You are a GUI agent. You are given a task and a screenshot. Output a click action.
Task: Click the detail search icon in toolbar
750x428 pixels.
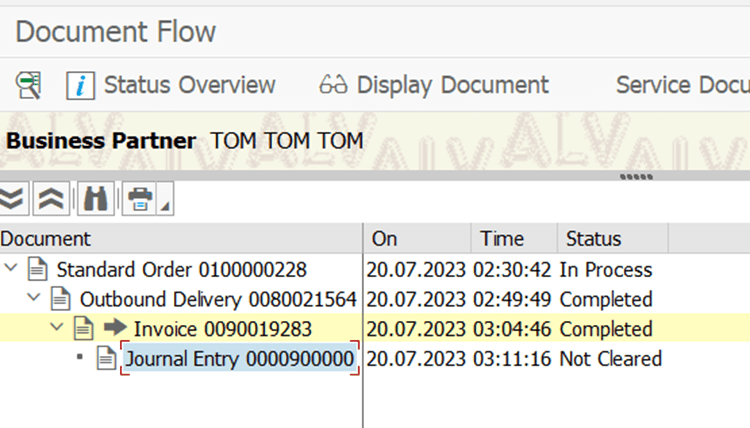click(x=29, y=85)
